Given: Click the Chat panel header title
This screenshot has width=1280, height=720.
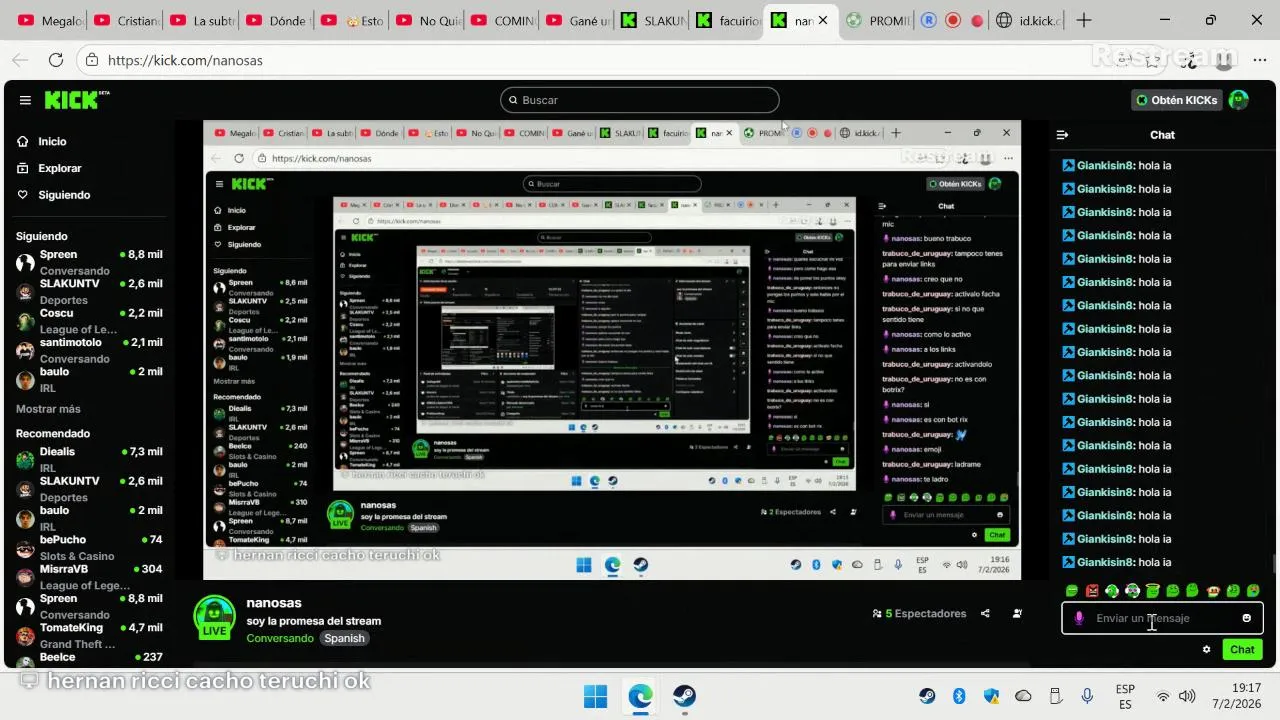Looking at the screenshot, I should 1162,135.
